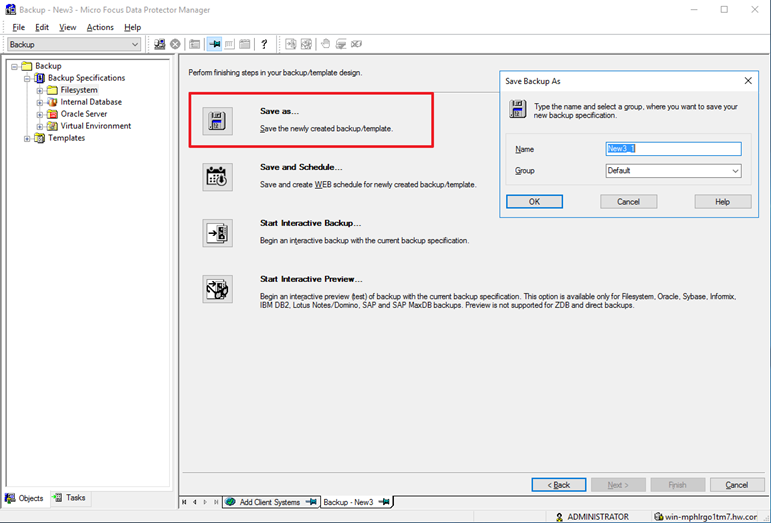Collapse the Backup Specifications node

(27, 79)
